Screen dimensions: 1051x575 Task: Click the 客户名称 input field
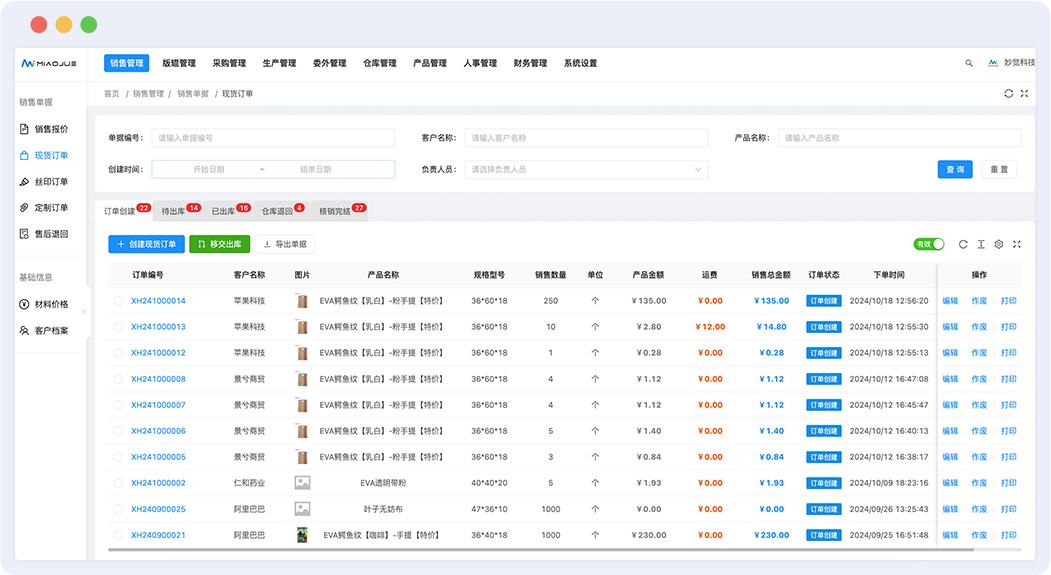[x=586, y=138]
